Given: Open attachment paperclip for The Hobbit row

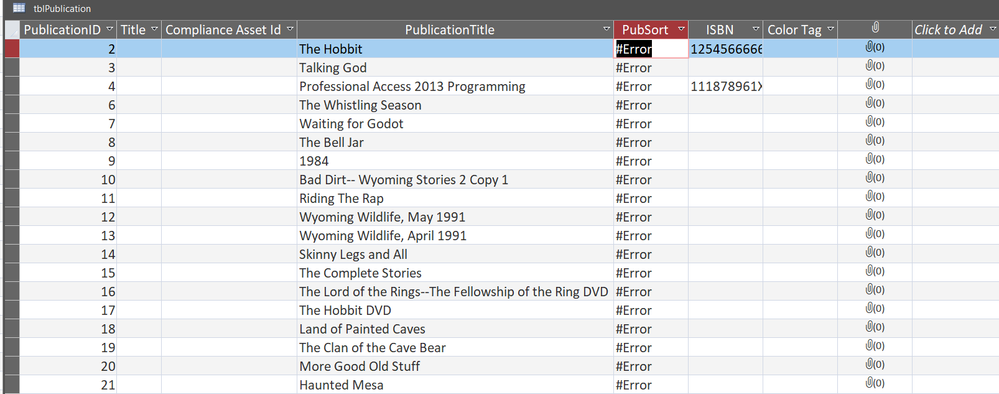Looking at the screenshot, I should pyautogui.click(x=875, y=48).
